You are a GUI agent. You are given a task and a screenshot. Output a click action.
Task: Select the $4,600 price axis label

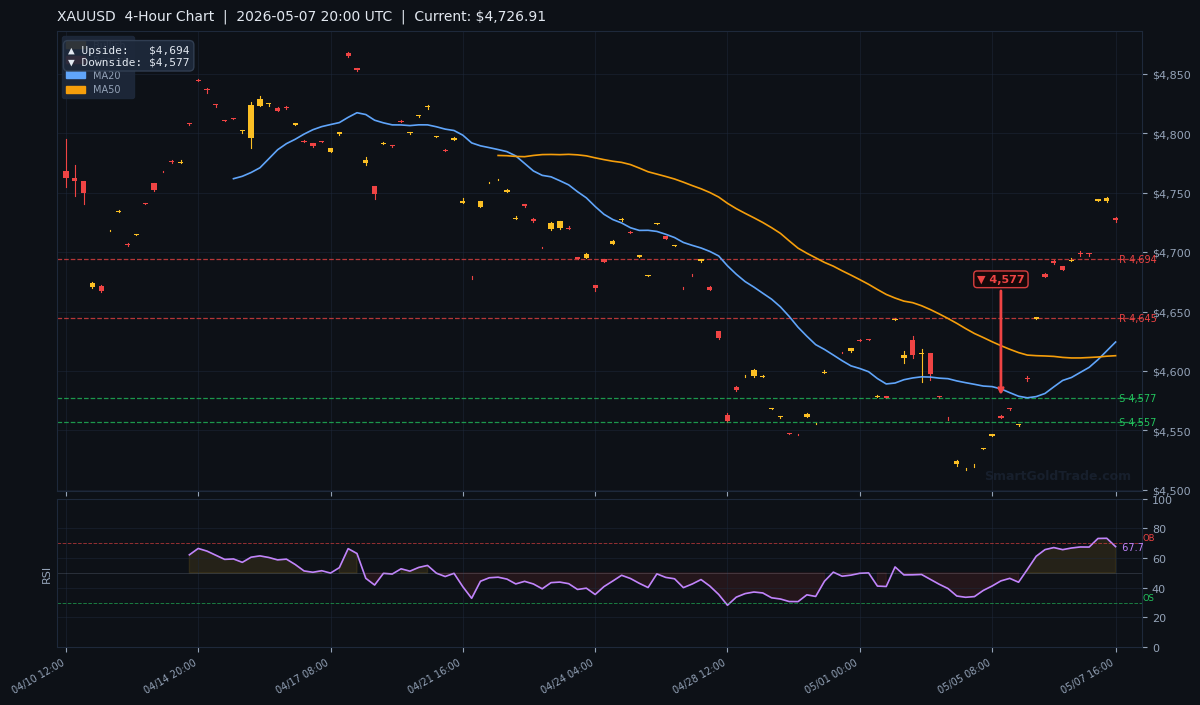pos(1171,373)
